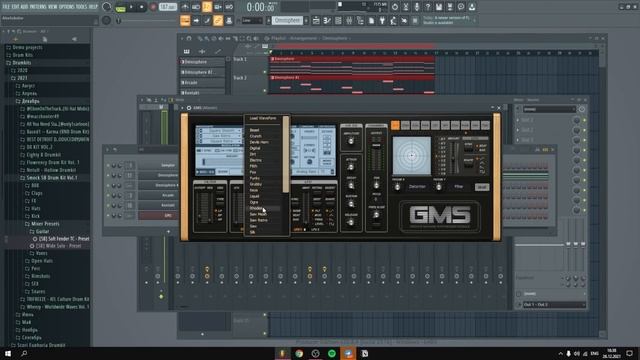
Task: Click the ENG language indicator in system tray
Action: [594, 353]
